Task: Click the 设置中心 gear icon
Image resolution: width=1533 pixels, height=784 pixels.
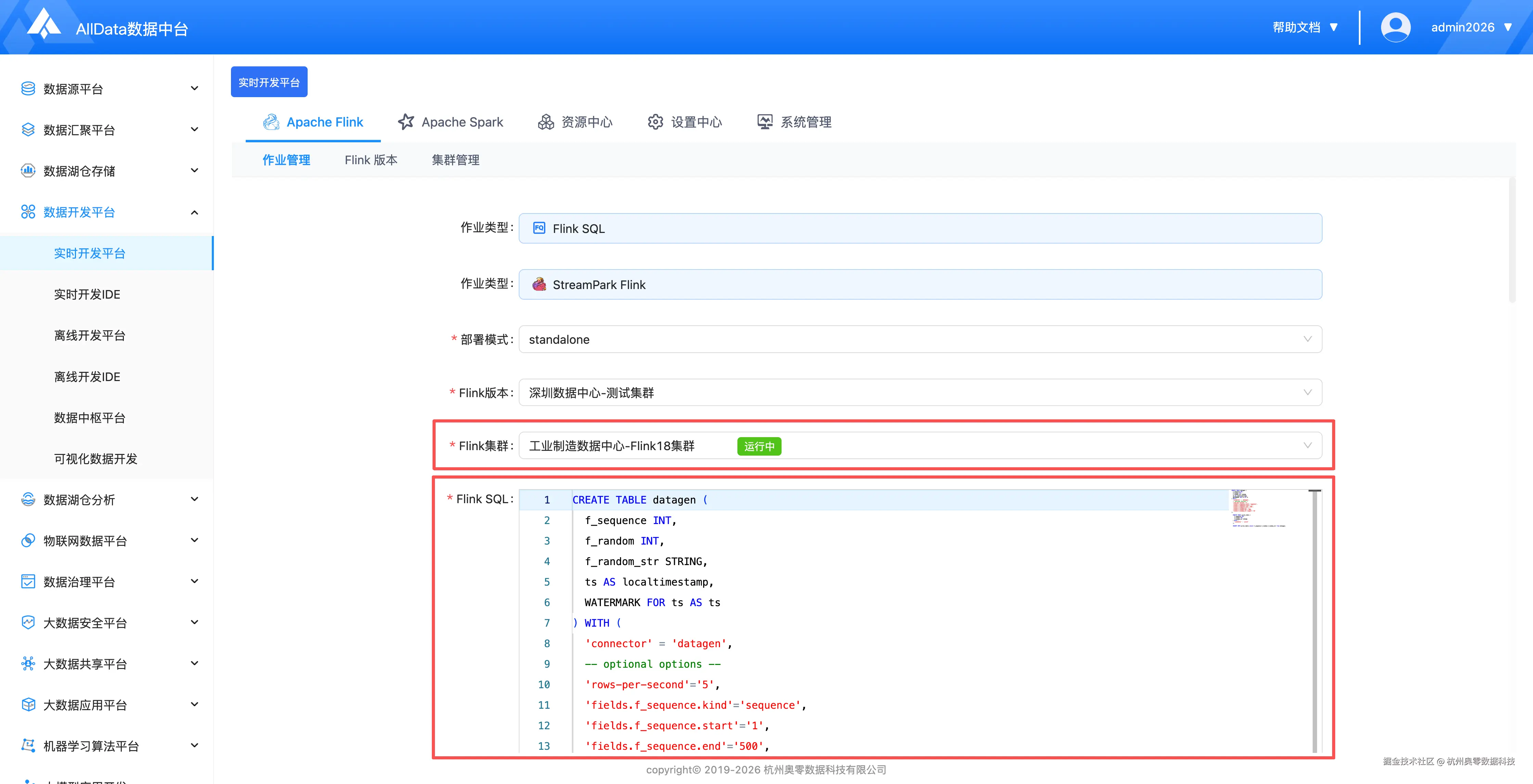Action: 655,122
